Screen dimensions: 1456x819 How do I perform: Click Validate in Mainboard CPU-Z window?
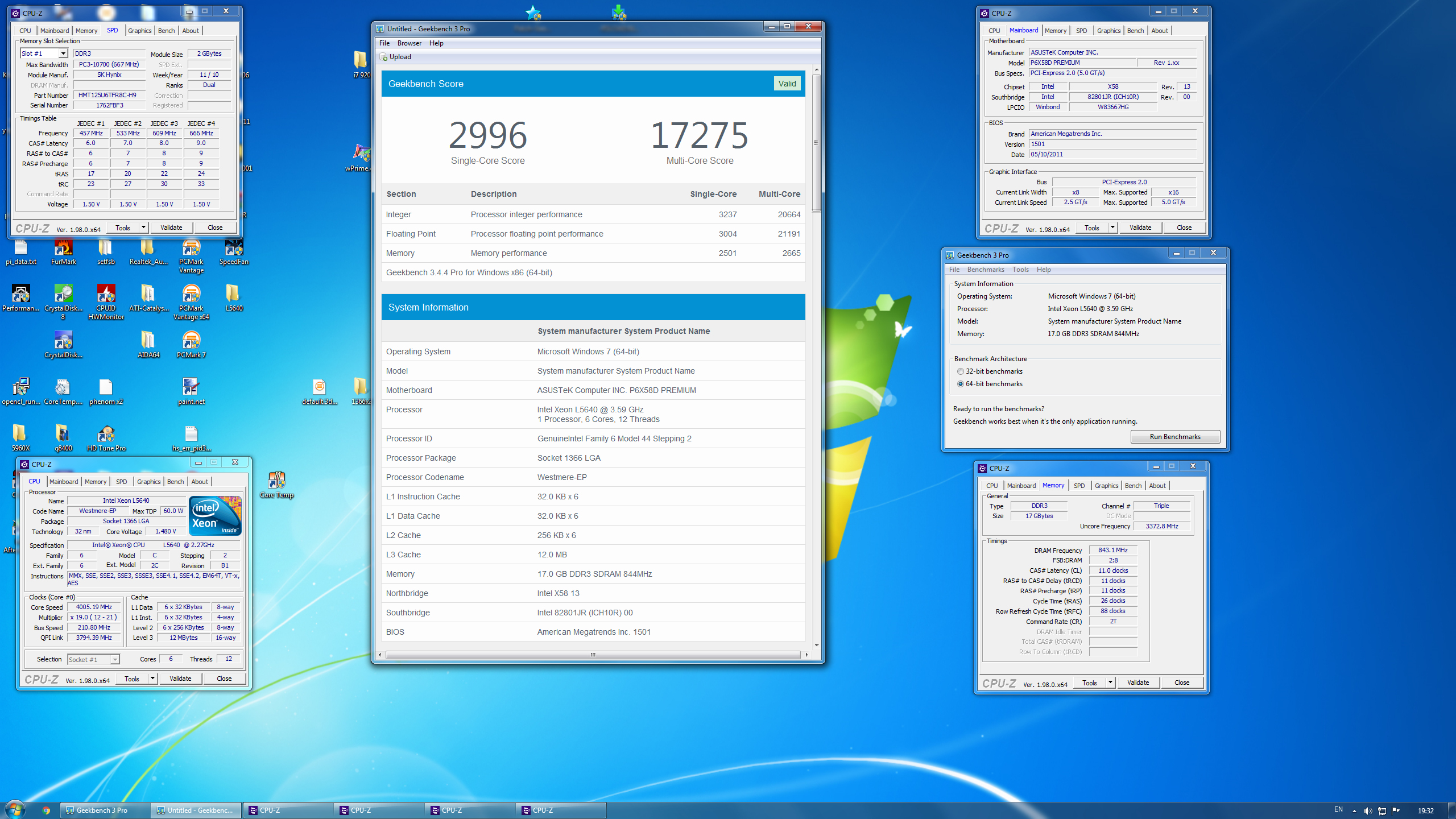point(1140,227)
